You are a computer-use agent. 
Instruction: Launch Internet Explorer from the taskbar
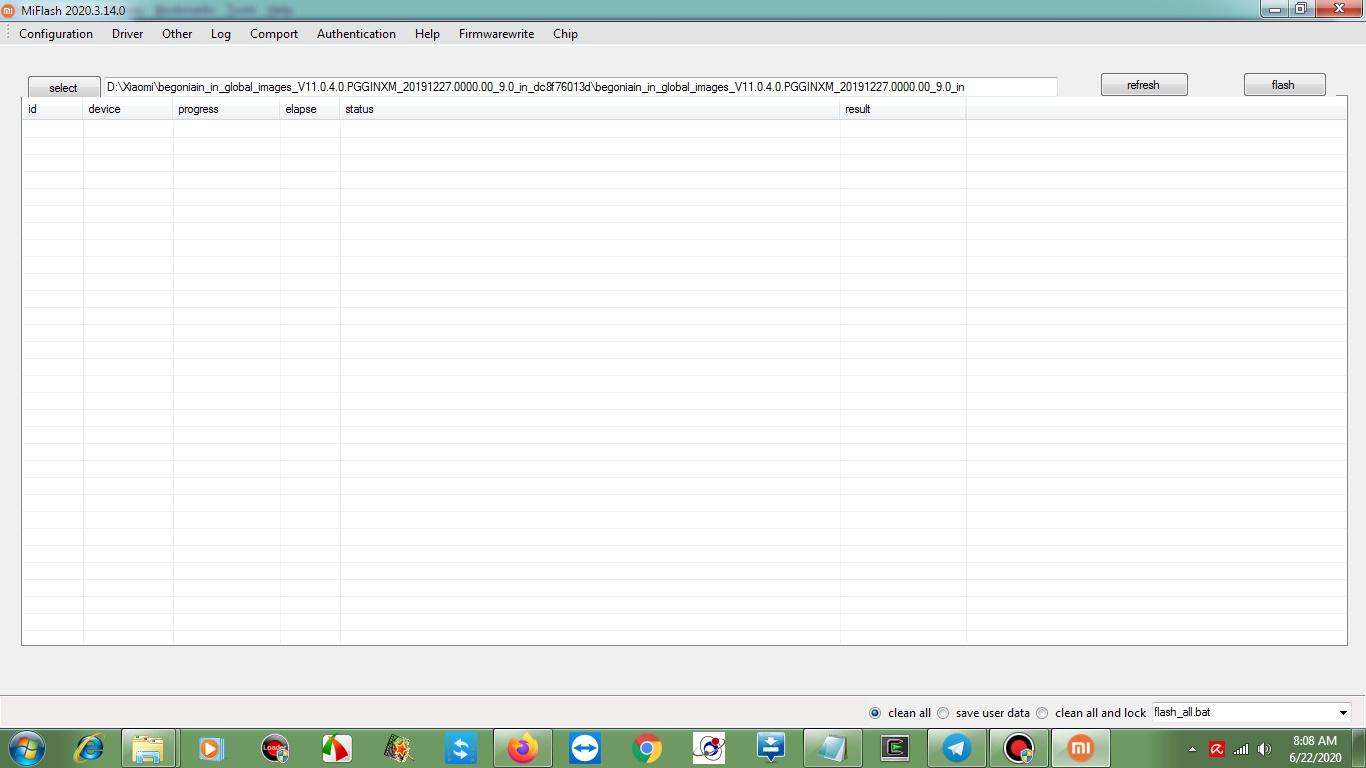pos(90,748)
